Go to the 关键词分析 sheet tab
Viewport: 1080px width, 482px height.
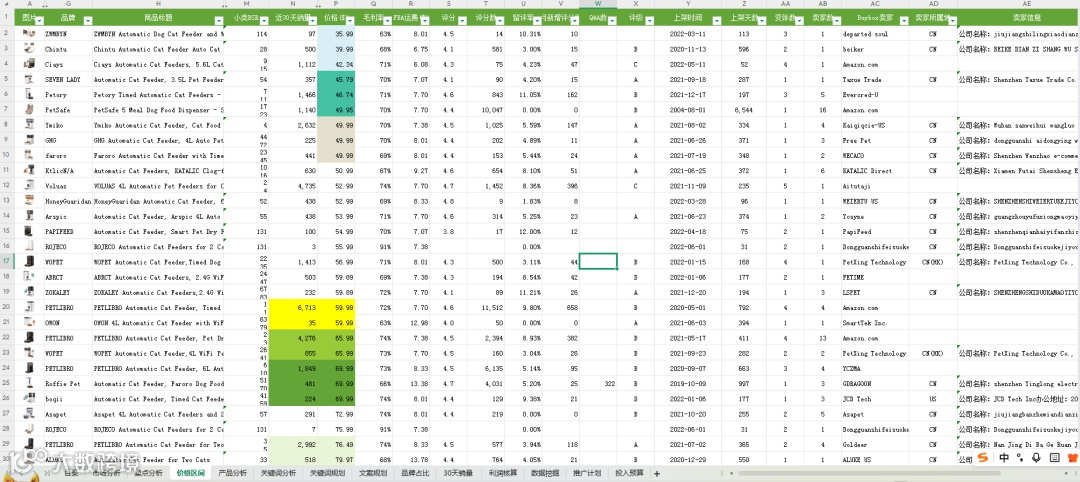[x=278, y=473]
